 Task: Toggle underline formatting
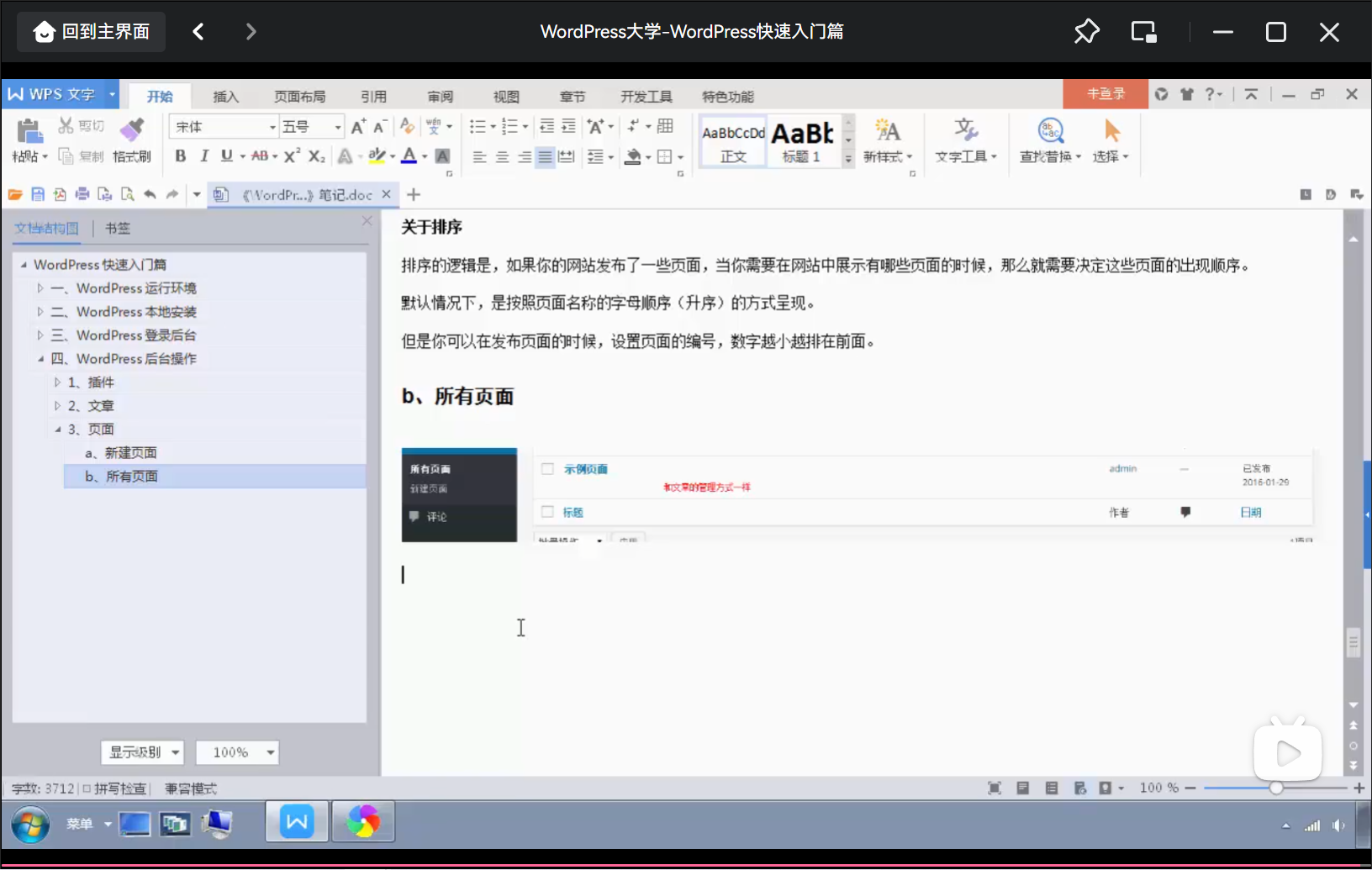click(x=226, y=156)
